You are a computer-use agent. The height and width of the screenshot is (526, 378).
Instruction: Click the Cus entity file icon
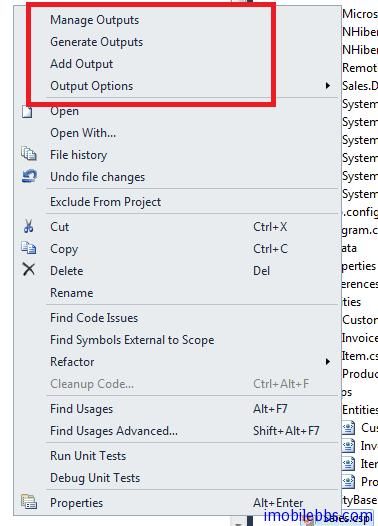click(348, 428)
